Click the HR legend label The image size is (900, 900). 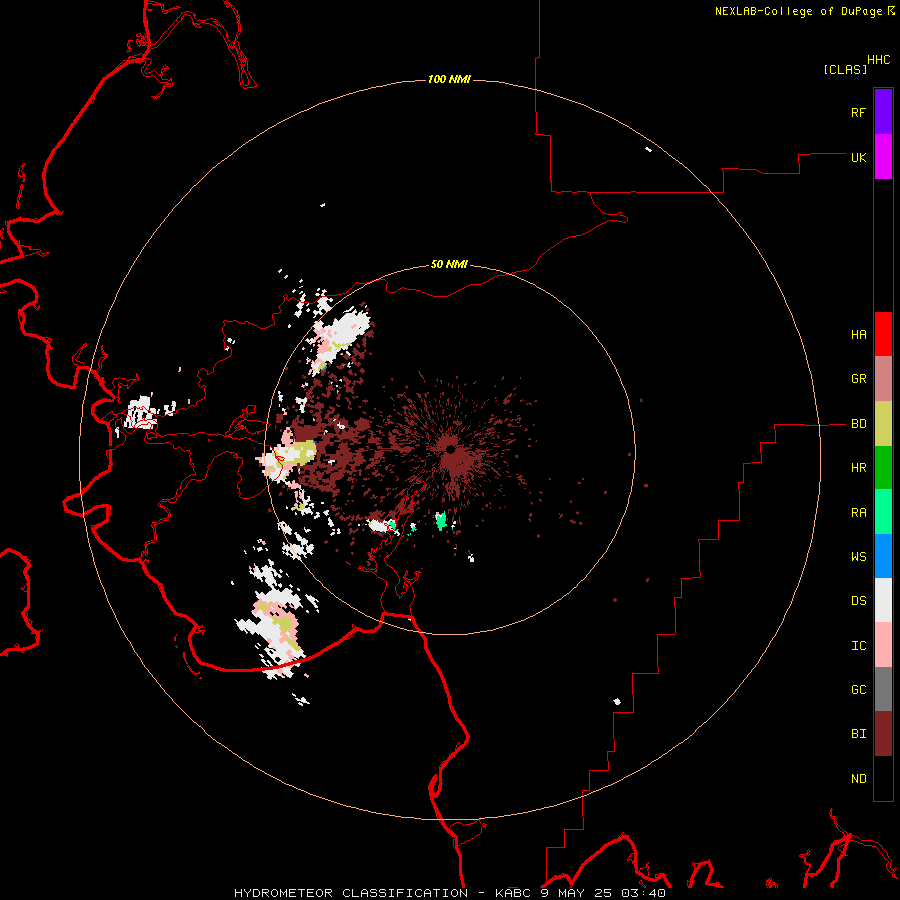coord(858,468)
